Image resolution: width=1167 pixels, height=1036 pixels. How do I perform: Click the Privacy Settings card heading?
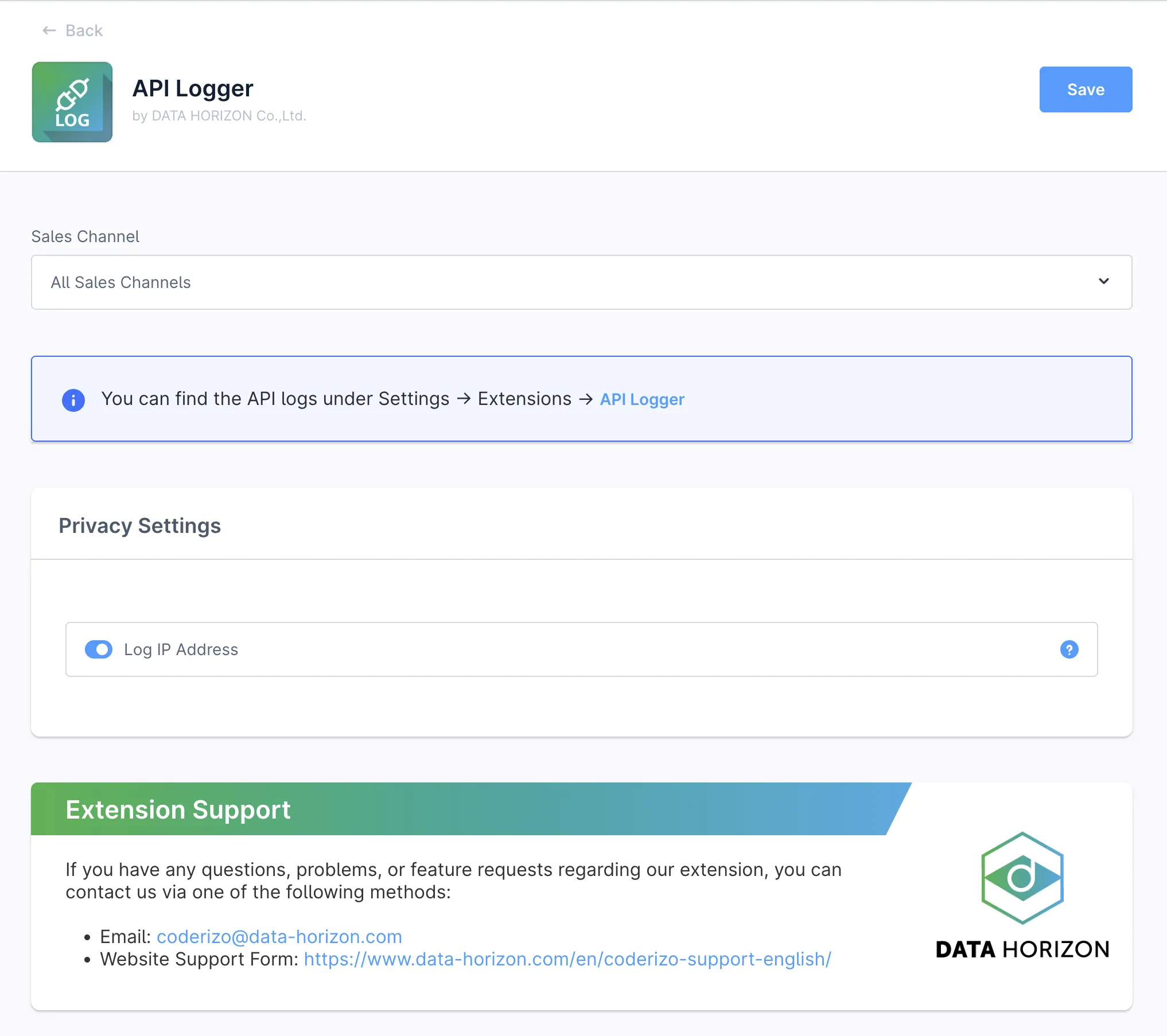[x=140, y=525]
